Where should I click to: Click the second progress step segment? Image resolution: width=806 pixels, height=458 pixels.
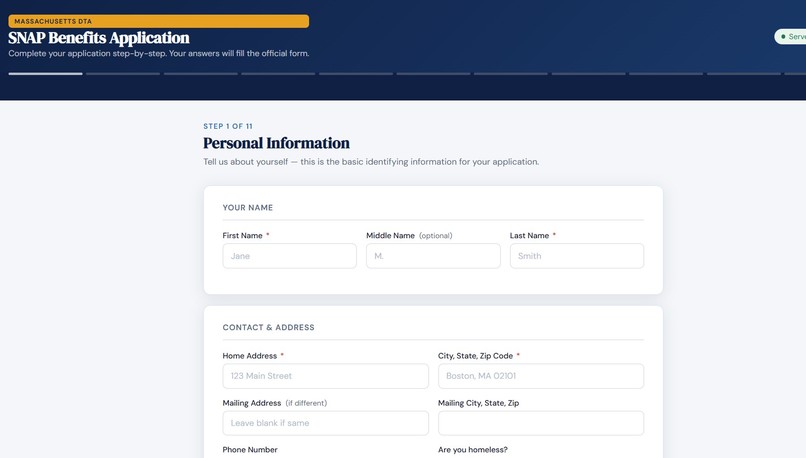click(x=123, y=74)
